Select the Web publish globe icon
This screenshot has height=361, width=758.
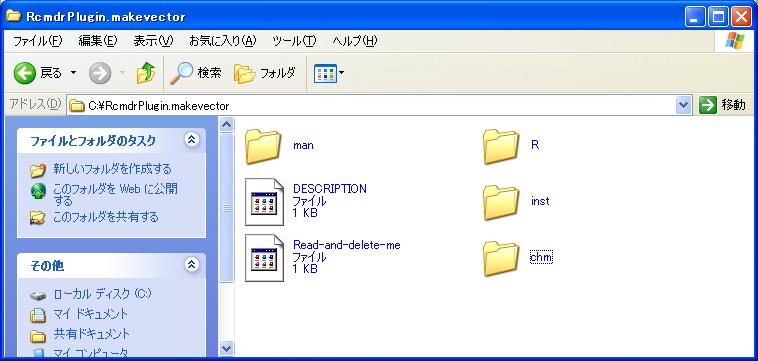click(38, 191)
